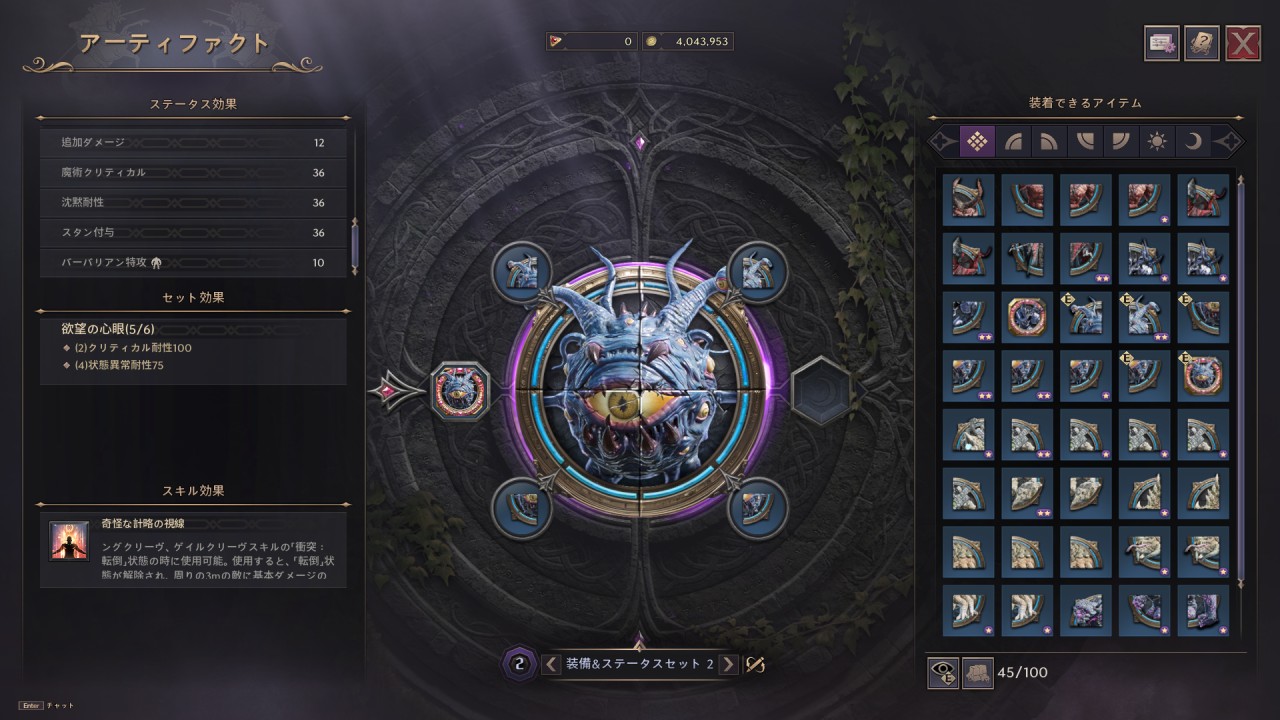Click the skill effect icon 奇怪な計略の視線

click(x=69, y=540)
